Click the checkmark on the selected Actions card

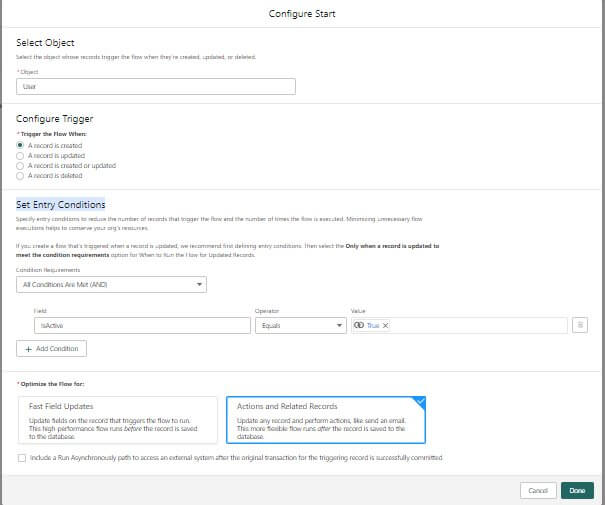pyautogui.click(x=418, y=402)
